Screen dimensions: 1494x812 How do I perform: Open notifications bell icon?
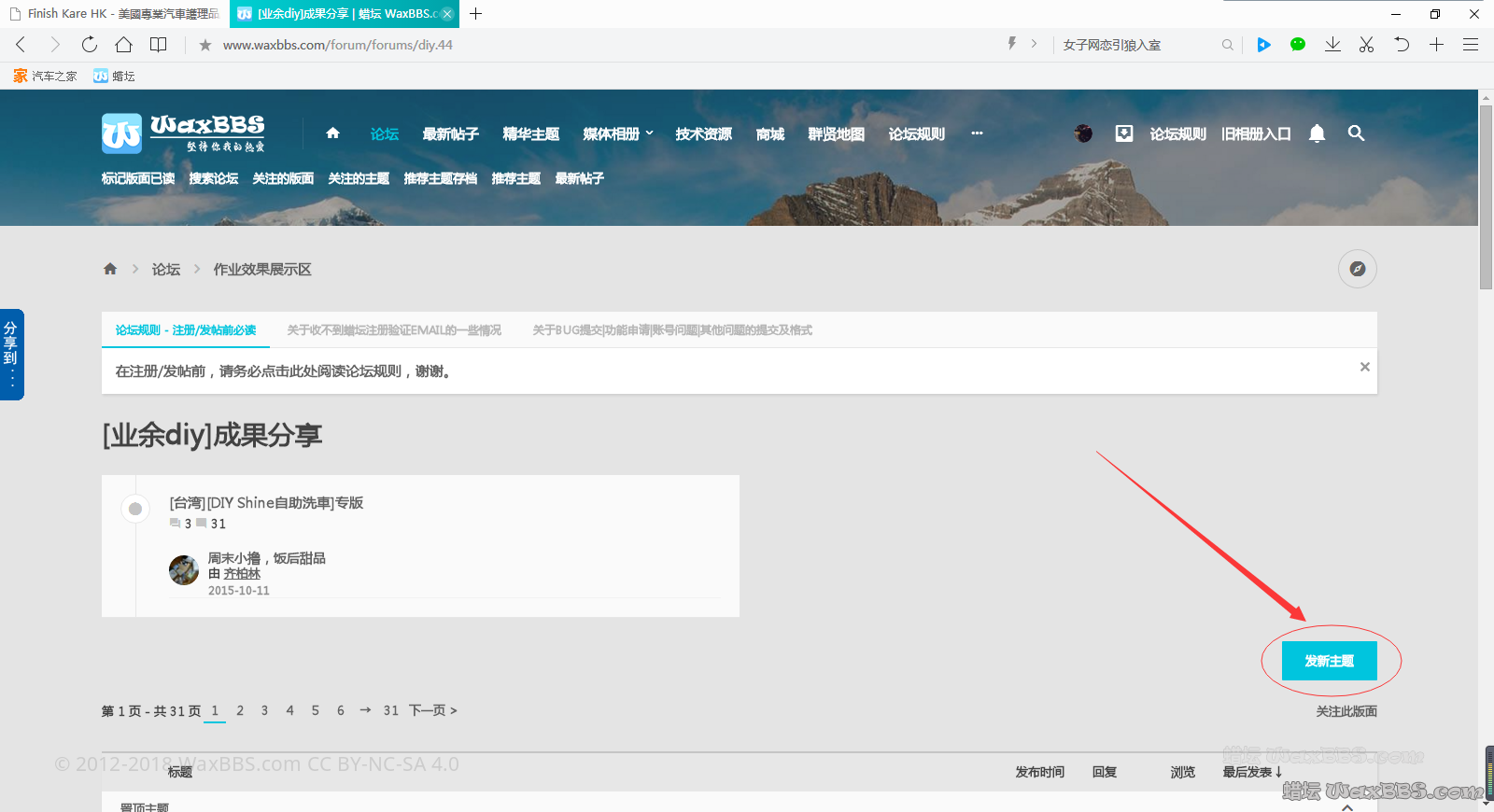(1317, 133)
